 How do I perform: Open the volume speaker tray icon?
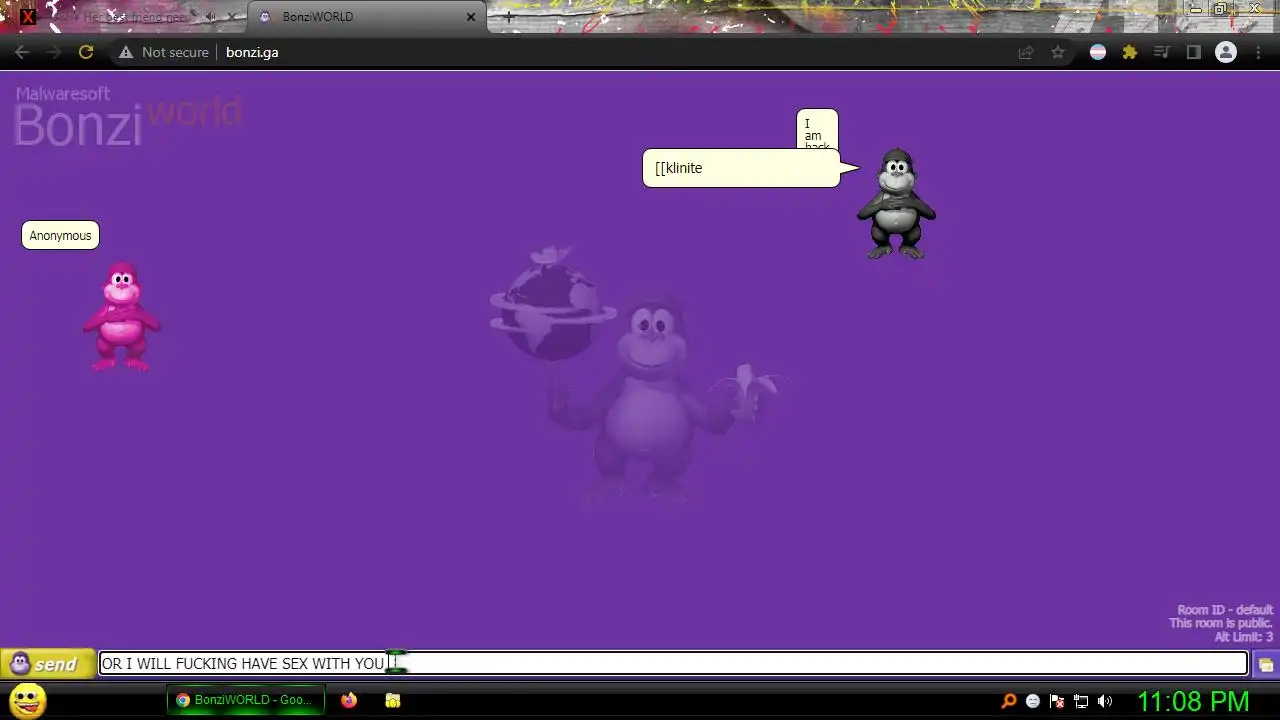tap(1105, 701)
